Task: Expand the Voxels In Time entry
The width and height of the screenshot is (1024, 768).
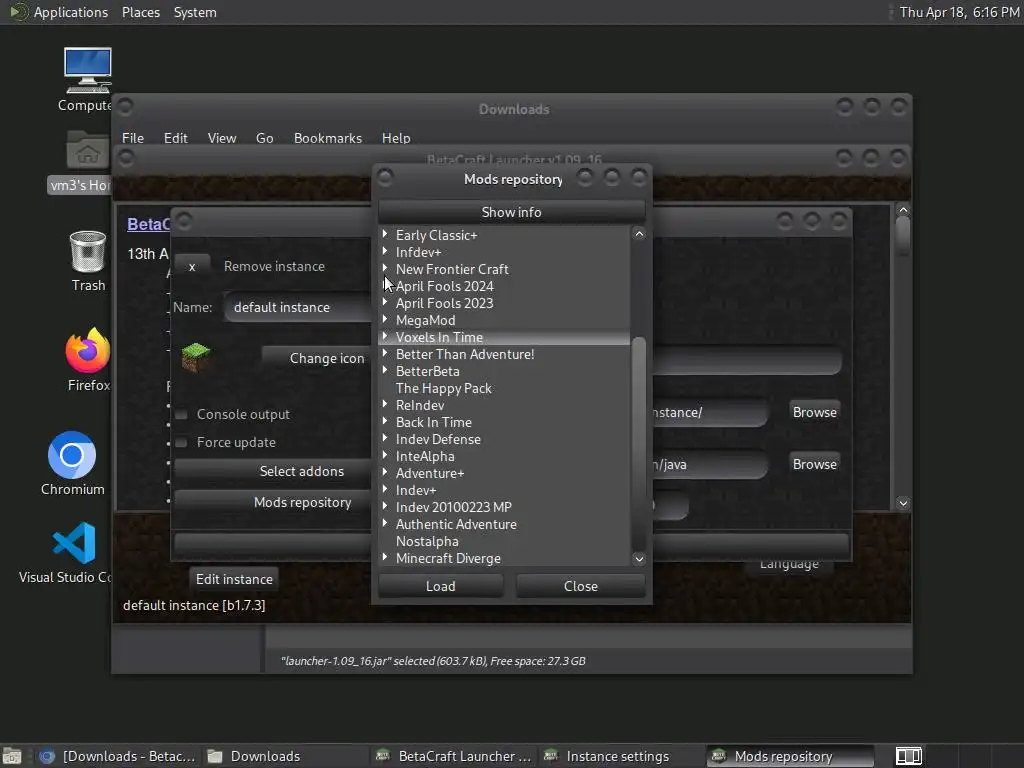Action: pos(385,336)
